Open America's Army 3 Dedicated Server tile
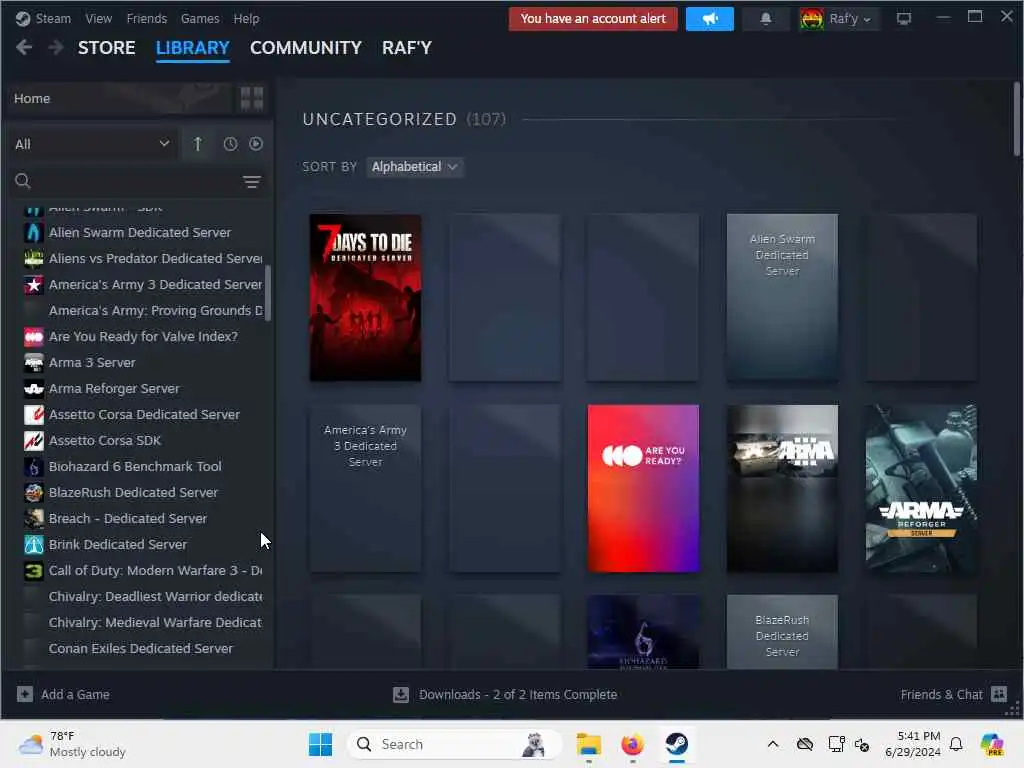The image size is (1024, 768). (365, 488)
